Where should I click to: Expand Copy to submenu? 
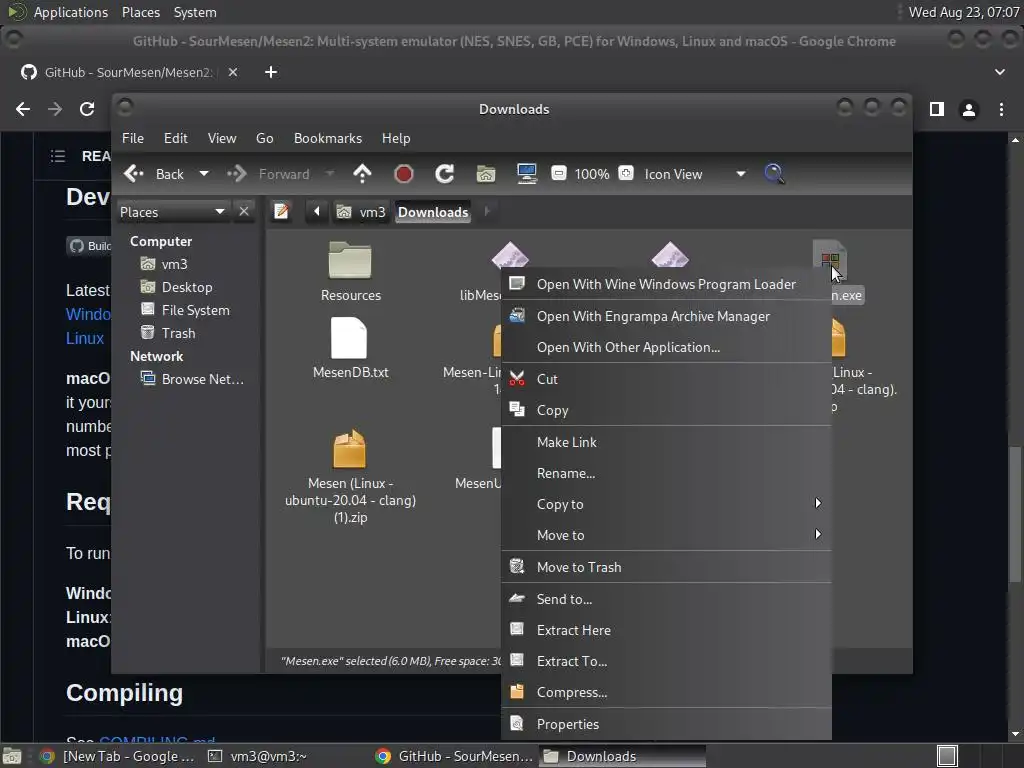pos(666,504)
